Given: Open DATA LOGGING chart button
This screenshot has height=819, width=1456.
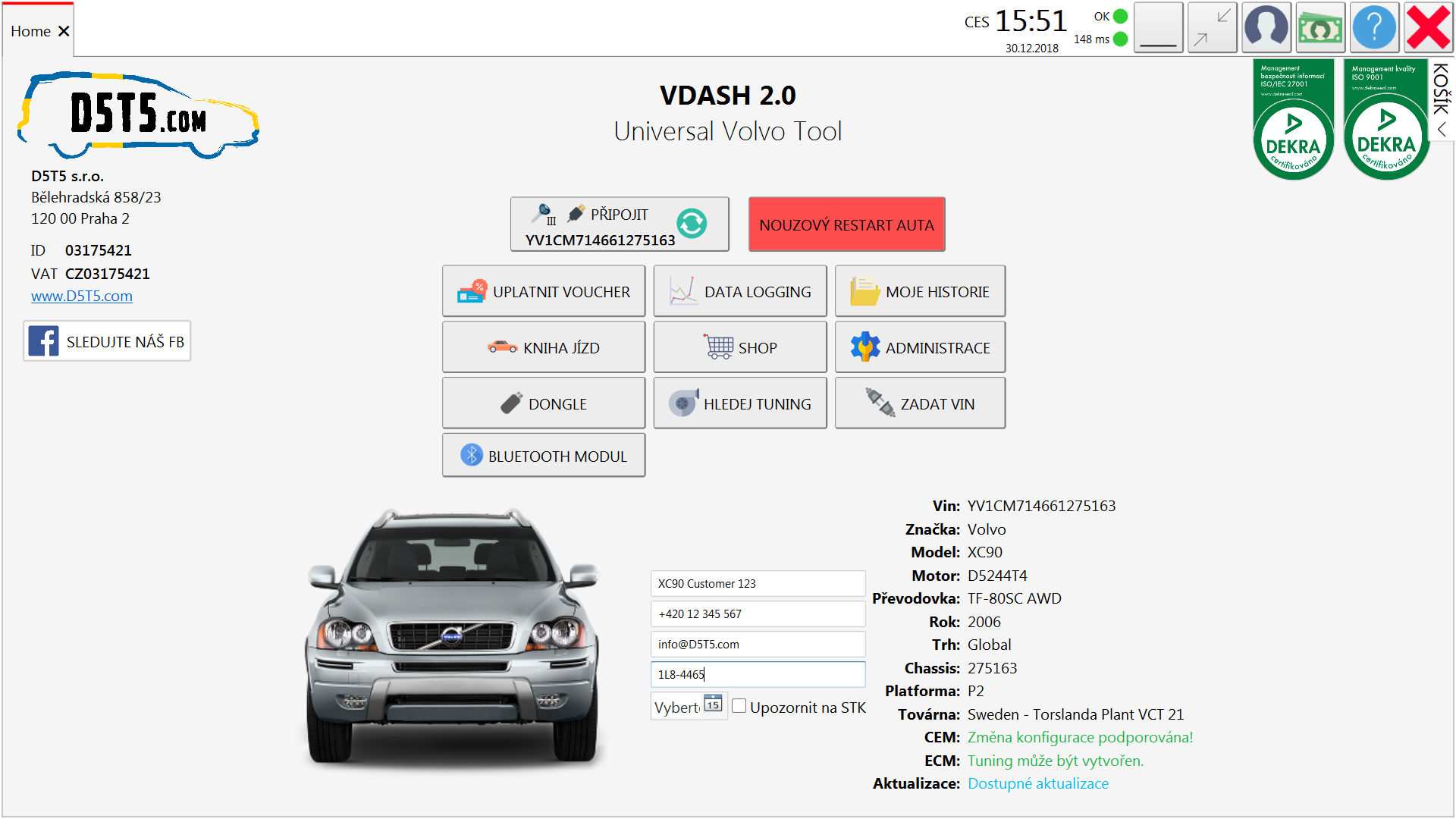Looking at the screenshot, I should (739, 291).
